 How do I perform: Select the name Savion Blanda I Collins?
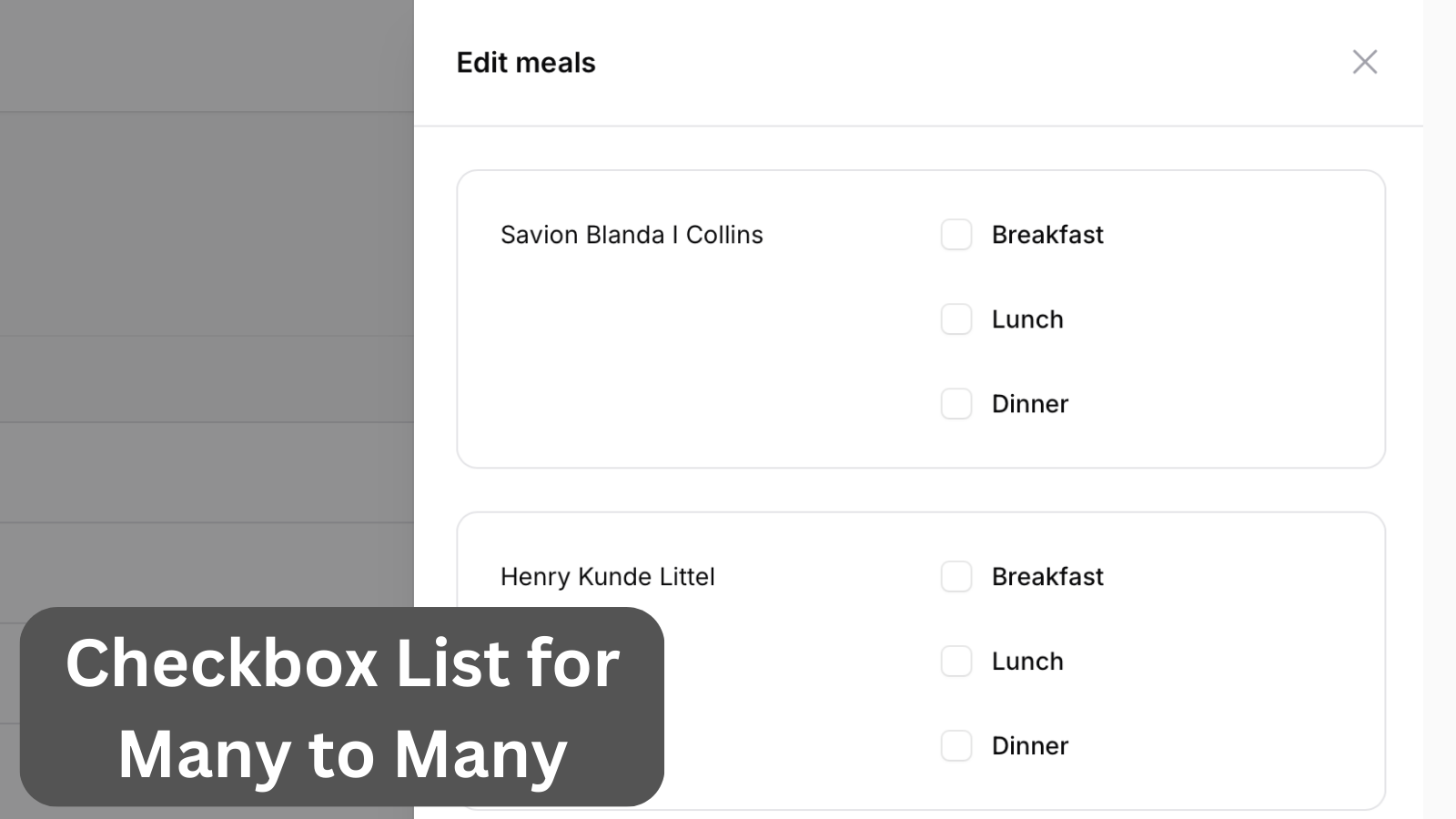coord(632,235)
